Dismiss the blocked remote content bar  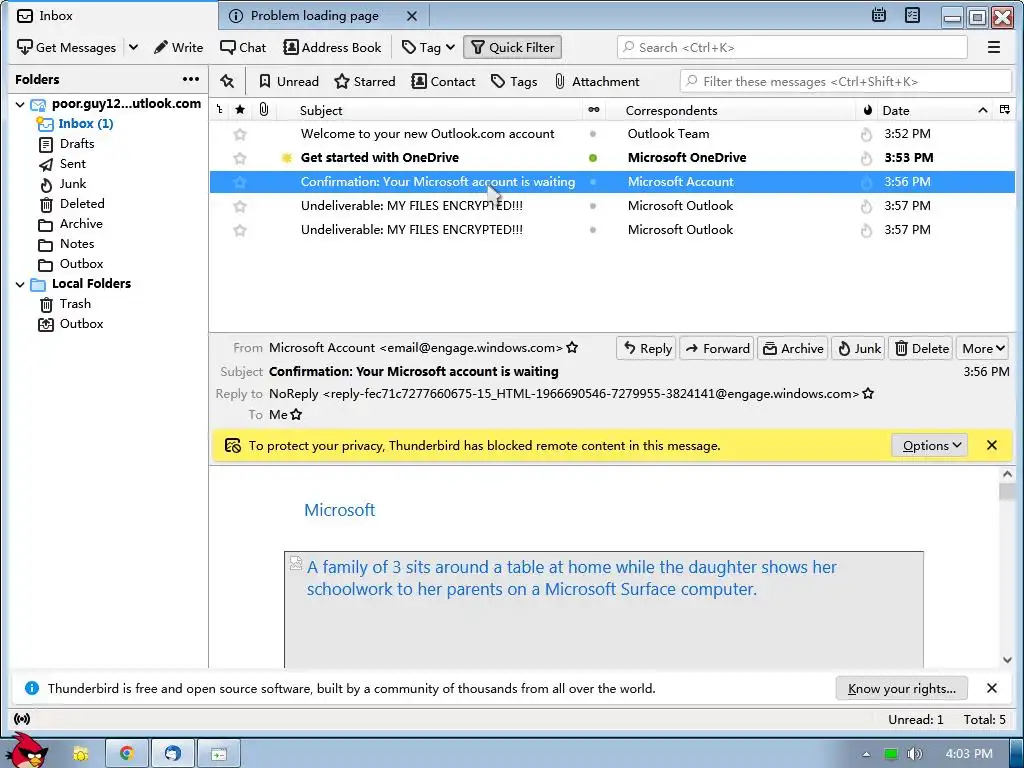point(991,445)
